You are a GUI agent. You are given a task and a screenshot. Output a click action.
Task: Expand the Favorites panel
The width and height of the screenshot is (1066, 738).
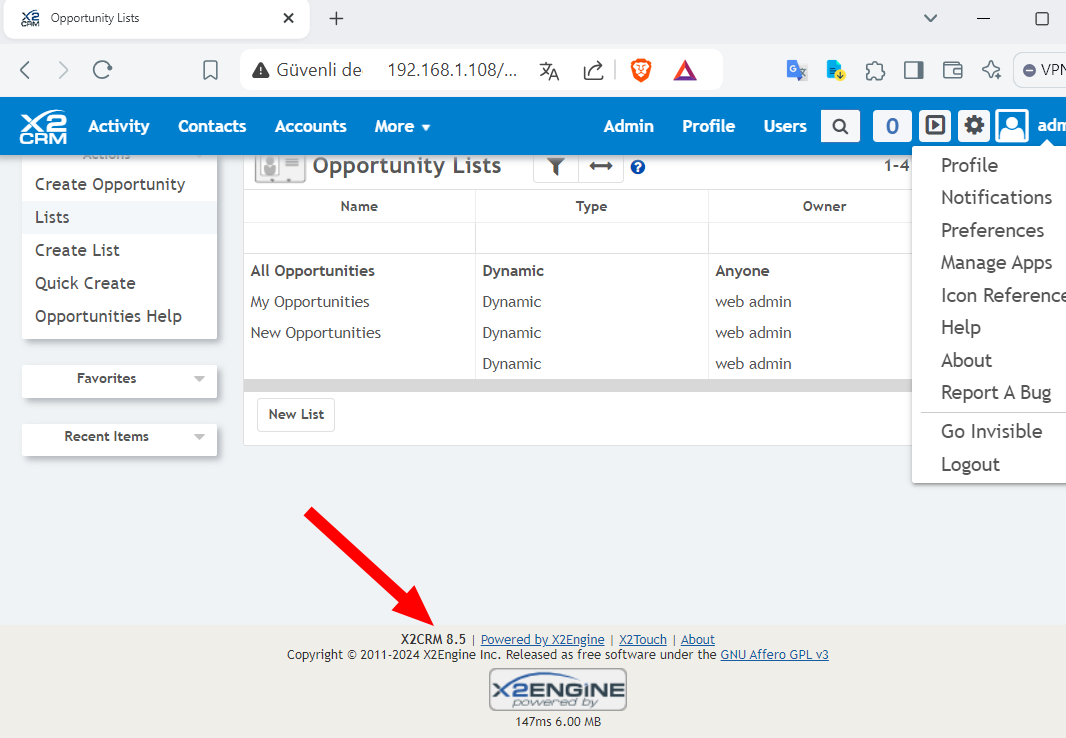(x=199, y=379)
